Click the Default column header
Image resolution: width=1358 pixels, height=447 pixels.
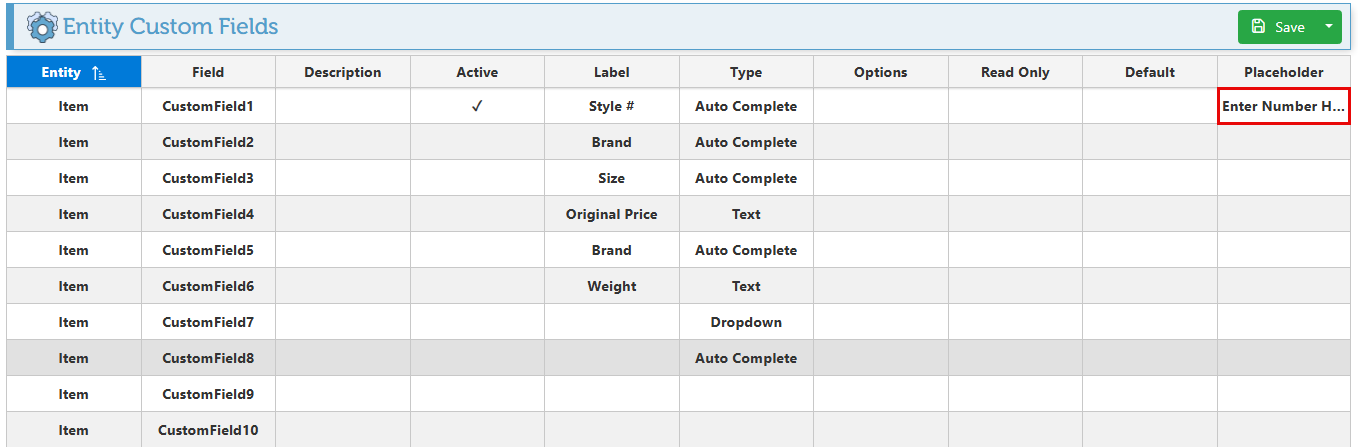point(1149,72)
